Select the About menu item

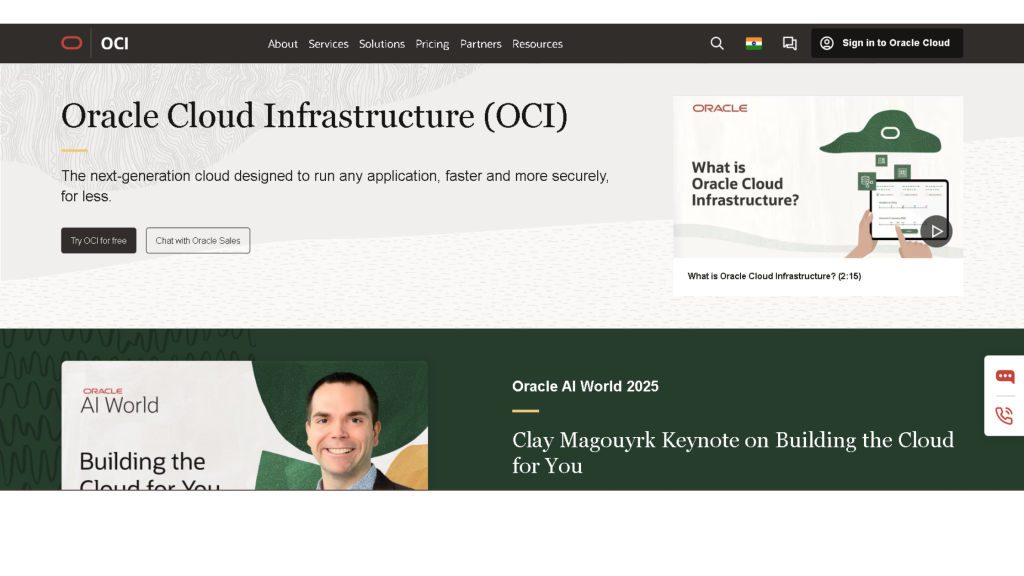point(282,43)
